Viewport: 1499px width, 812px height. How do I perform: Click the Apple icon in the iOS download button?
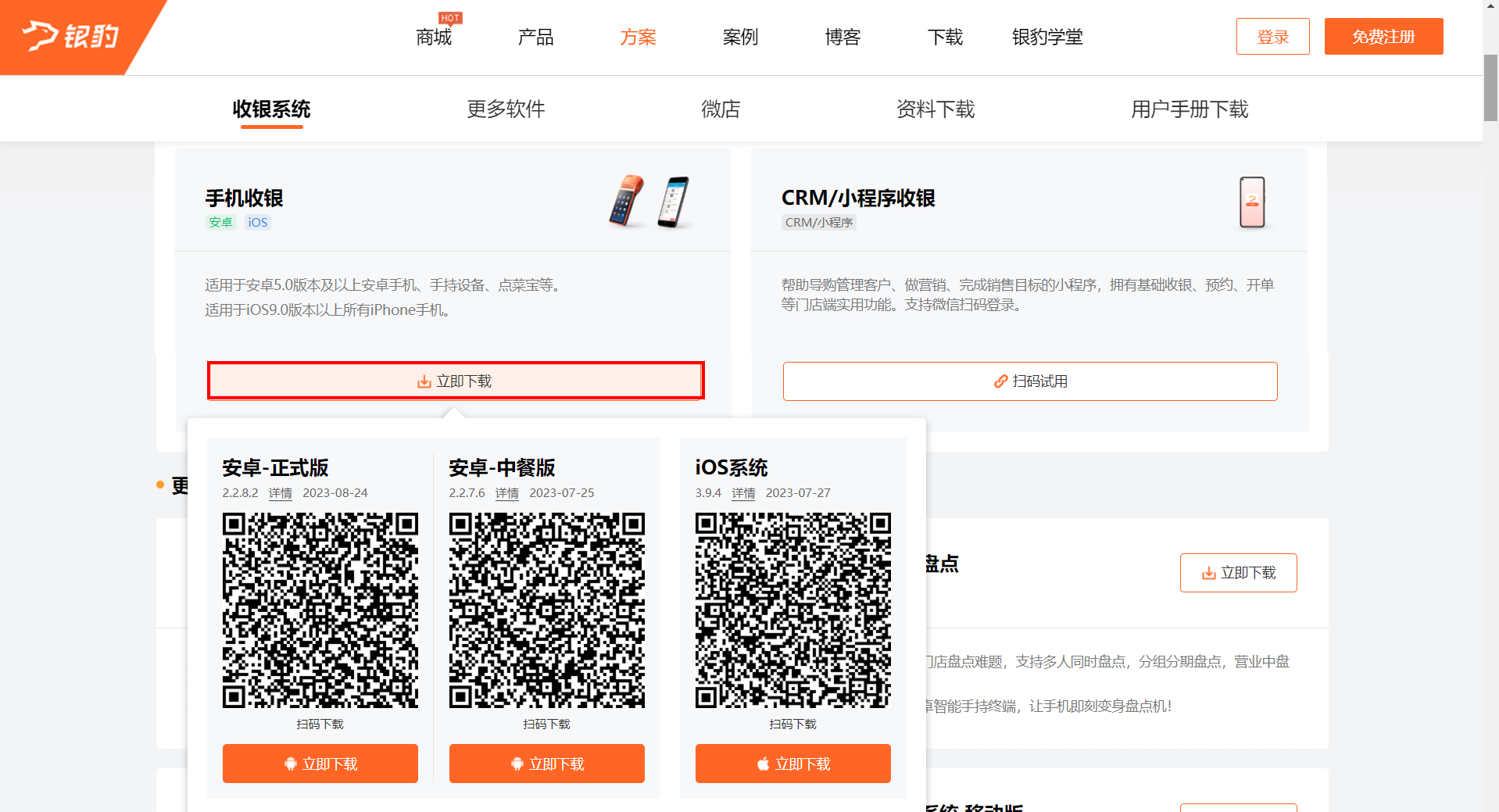tap(764, 764)
